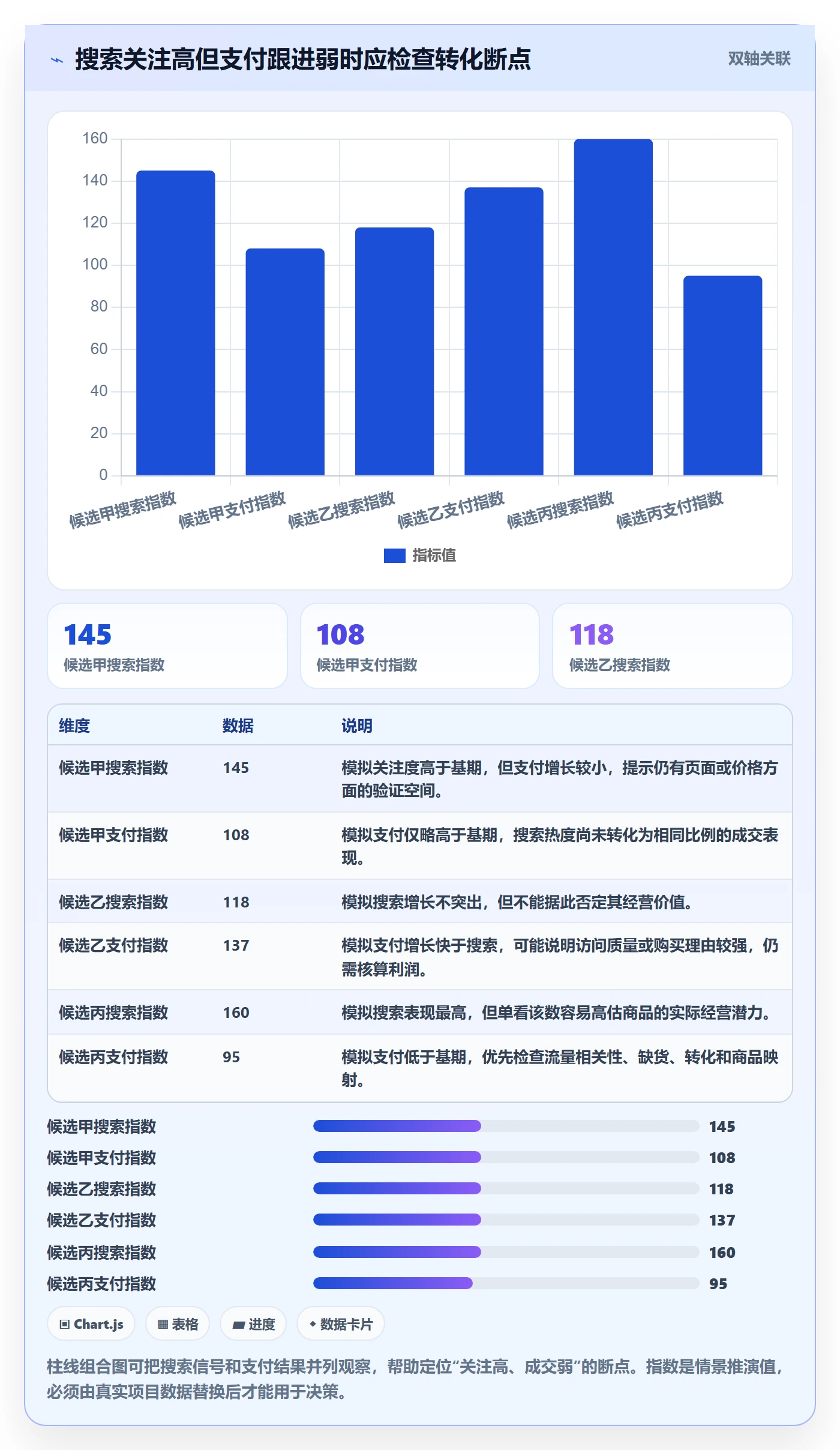The height and width of the screenshot is (1450, 840).
Task: Click the 候选丙搜索指数 progress row label
Action: pyautogui.click(x=101, y=1253)
